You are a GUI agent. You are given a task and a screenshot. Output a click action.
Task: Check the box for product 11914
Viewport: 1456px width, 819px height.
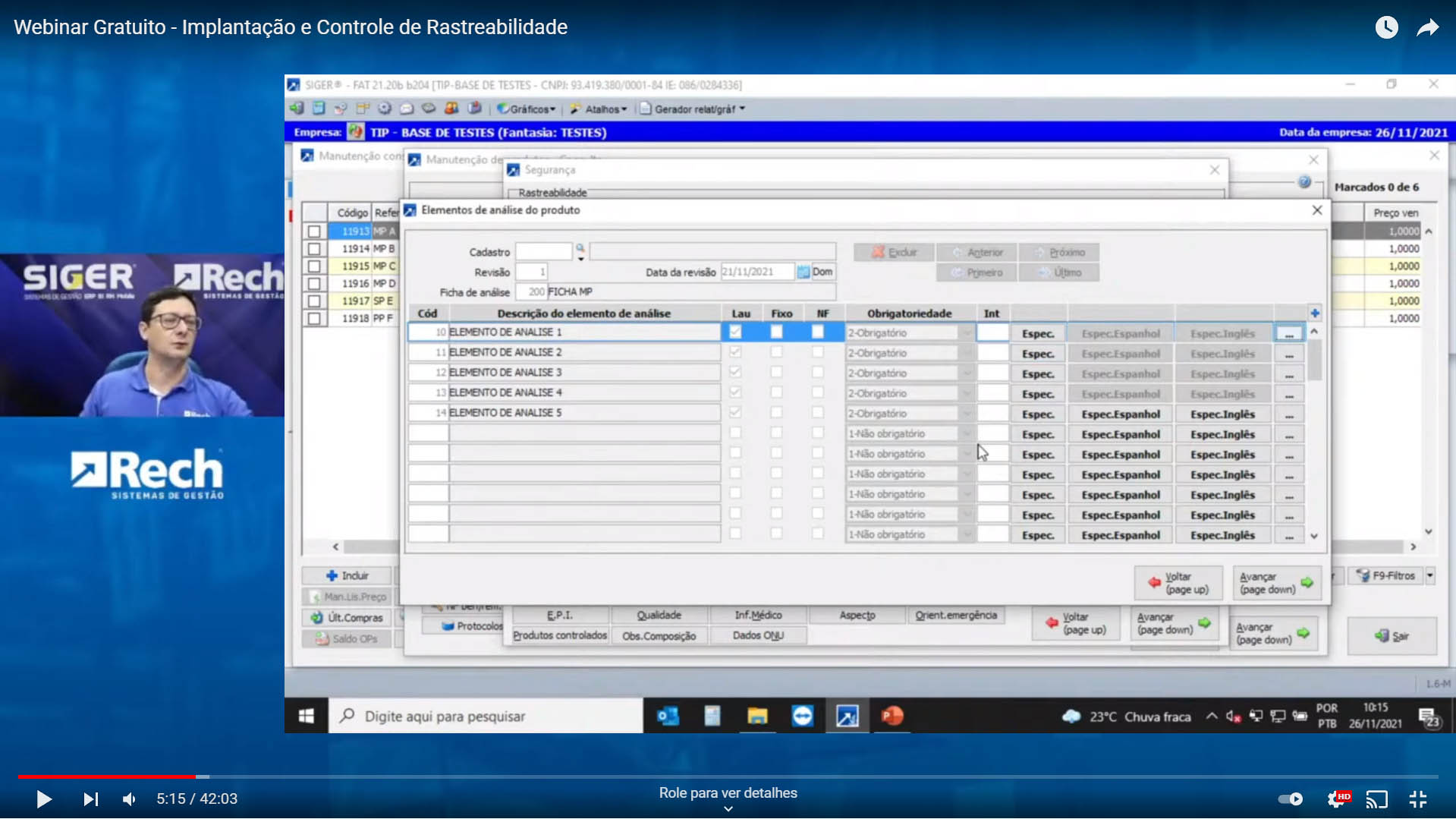pos(314,249)
